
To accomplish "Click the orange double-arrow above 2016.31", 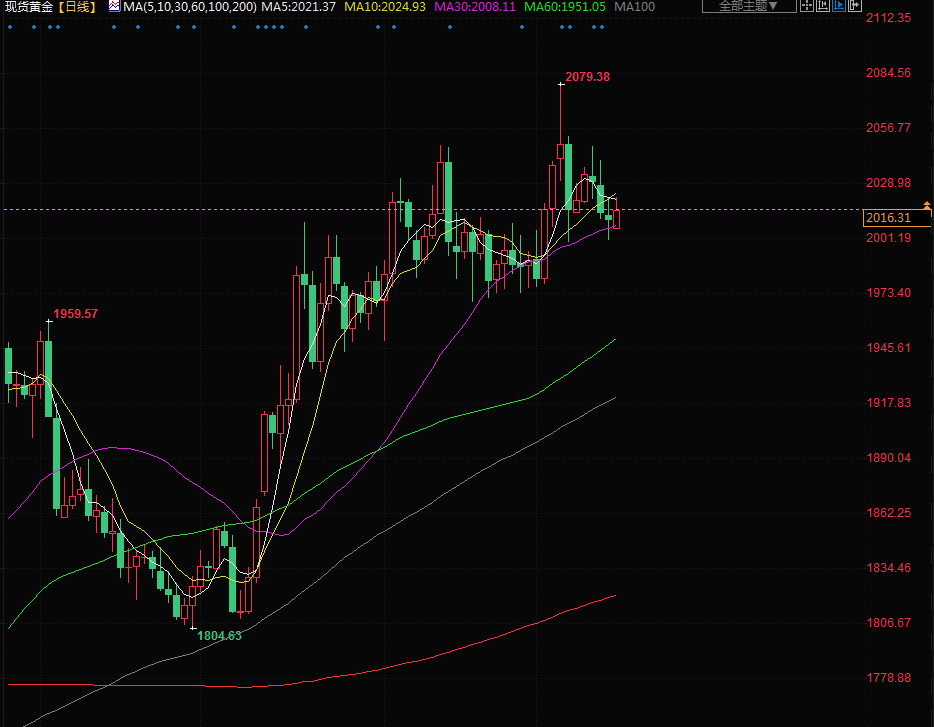I will (926, 205).
